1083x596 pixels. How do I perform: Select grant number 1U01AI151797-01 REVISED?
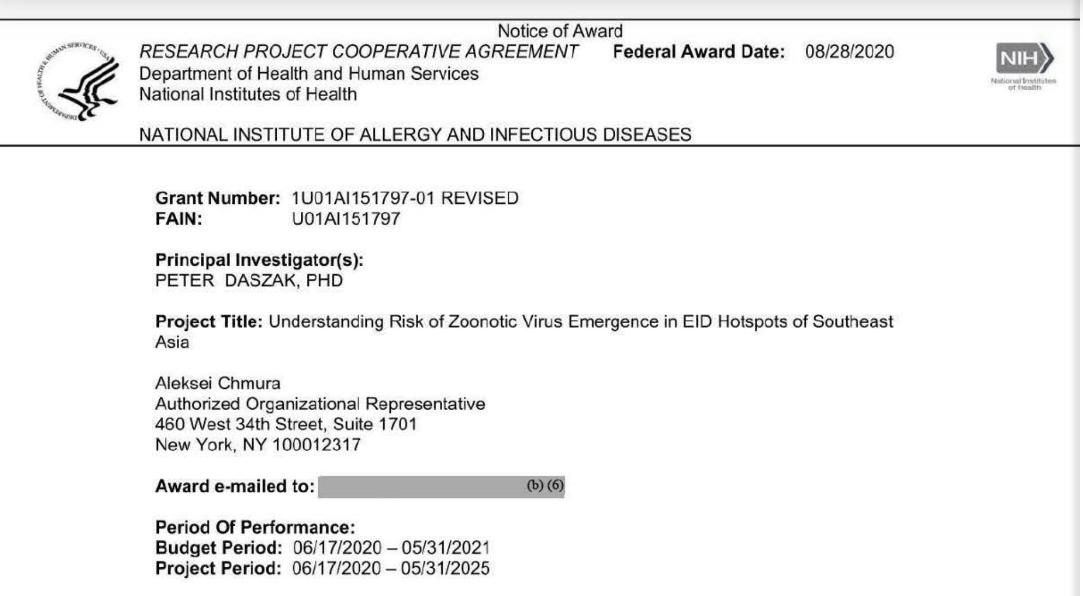point(405,198)
